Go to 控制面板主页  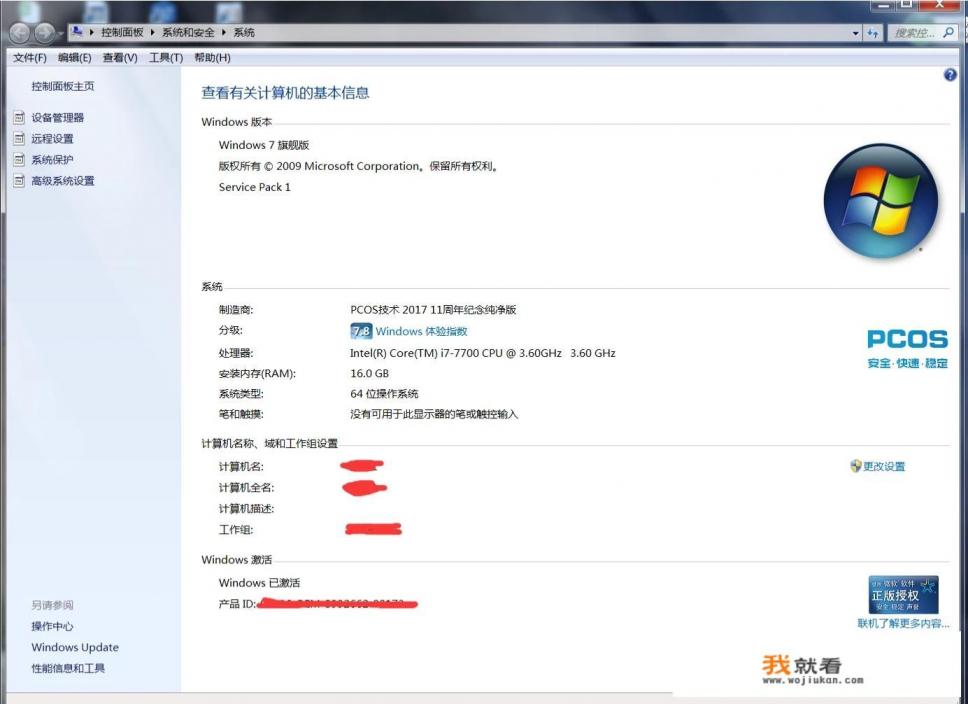tap(63, 86)
